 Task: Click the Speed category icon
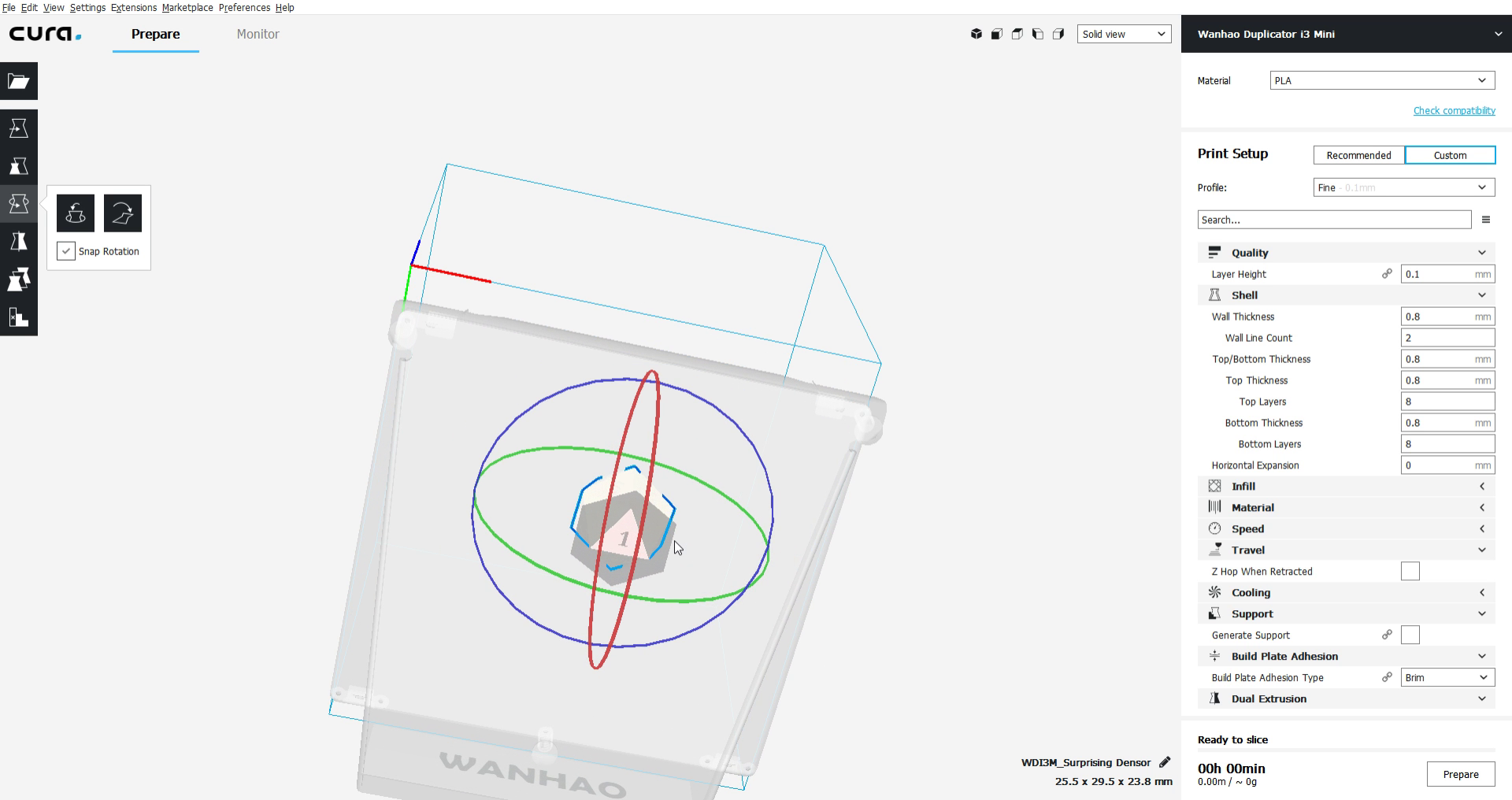pyautogui.click(x=1214, y=529)
